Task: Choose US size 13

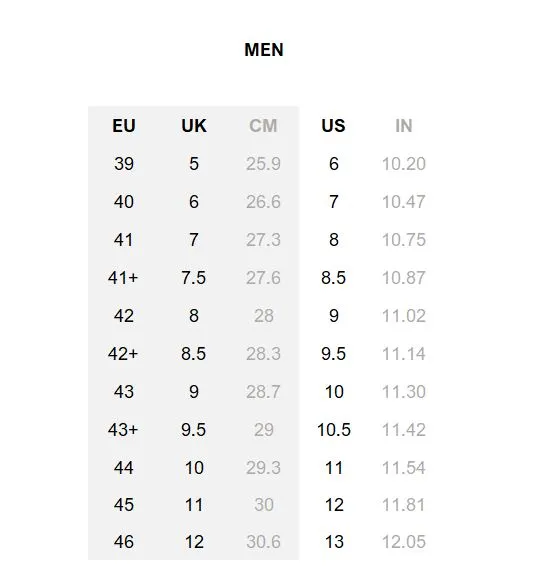Action: click(334, 542)
